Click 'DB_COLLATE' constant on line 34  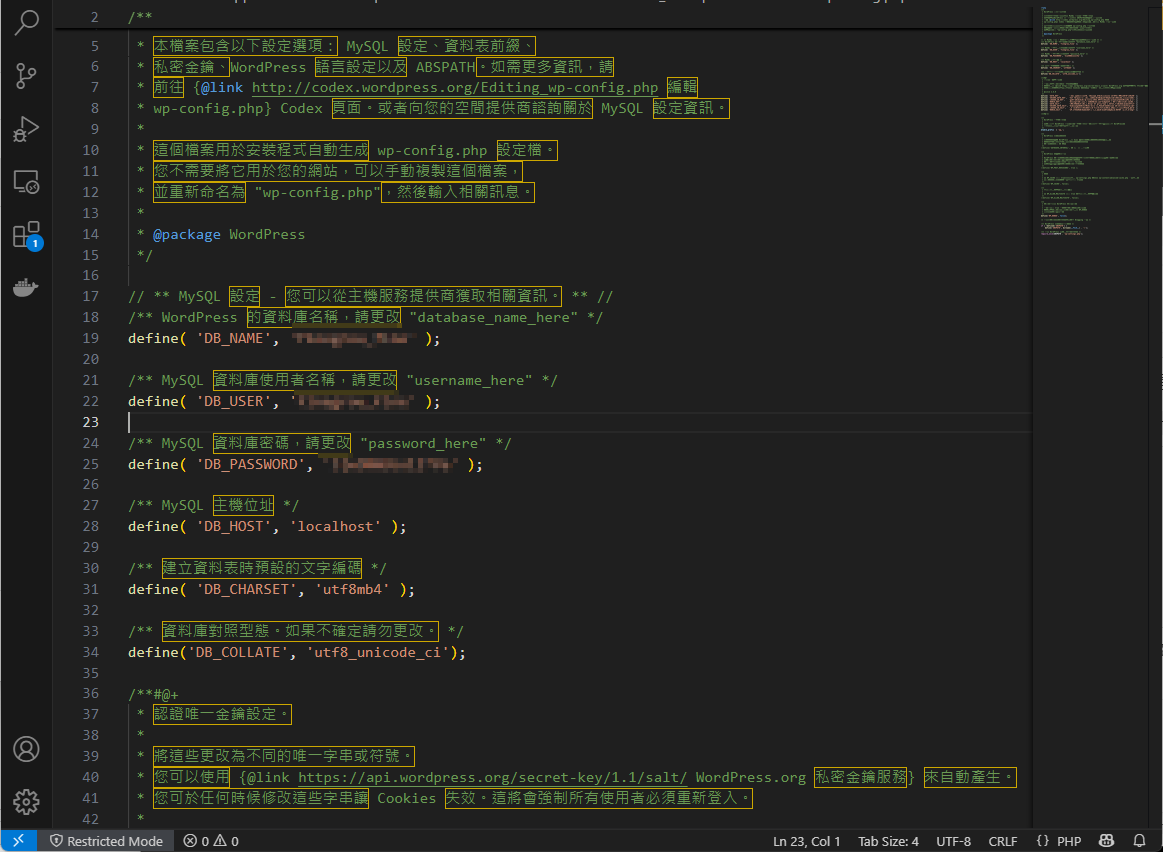click(x=238, y=653)
